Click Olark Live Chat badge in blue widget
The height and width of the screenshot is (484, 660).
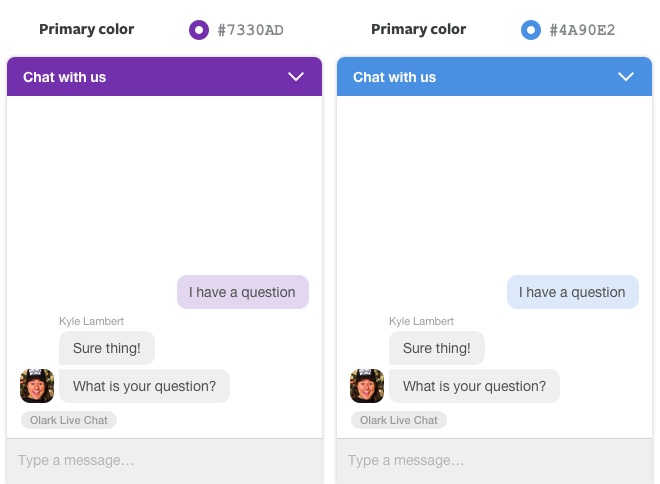coord(398,420)
